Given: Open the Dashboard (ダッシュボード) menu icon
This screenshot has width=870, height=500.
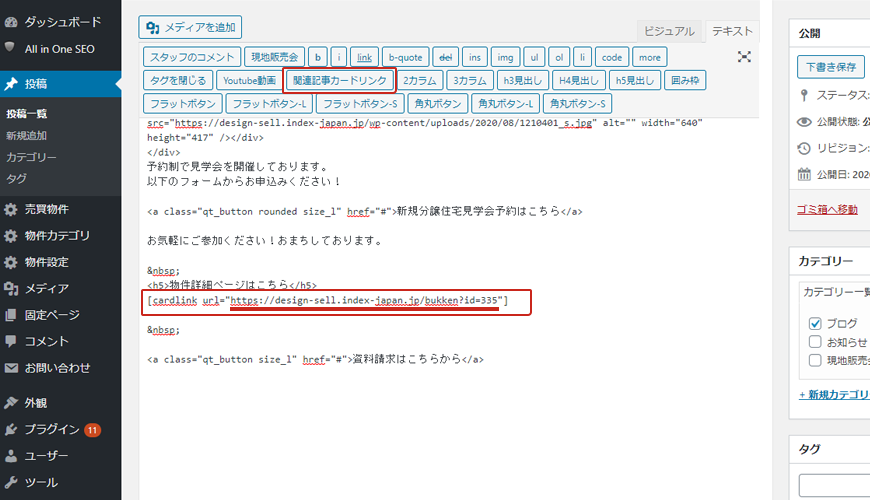Looking at the screenshot, I should pyautogui.click(x=11, y=21).
